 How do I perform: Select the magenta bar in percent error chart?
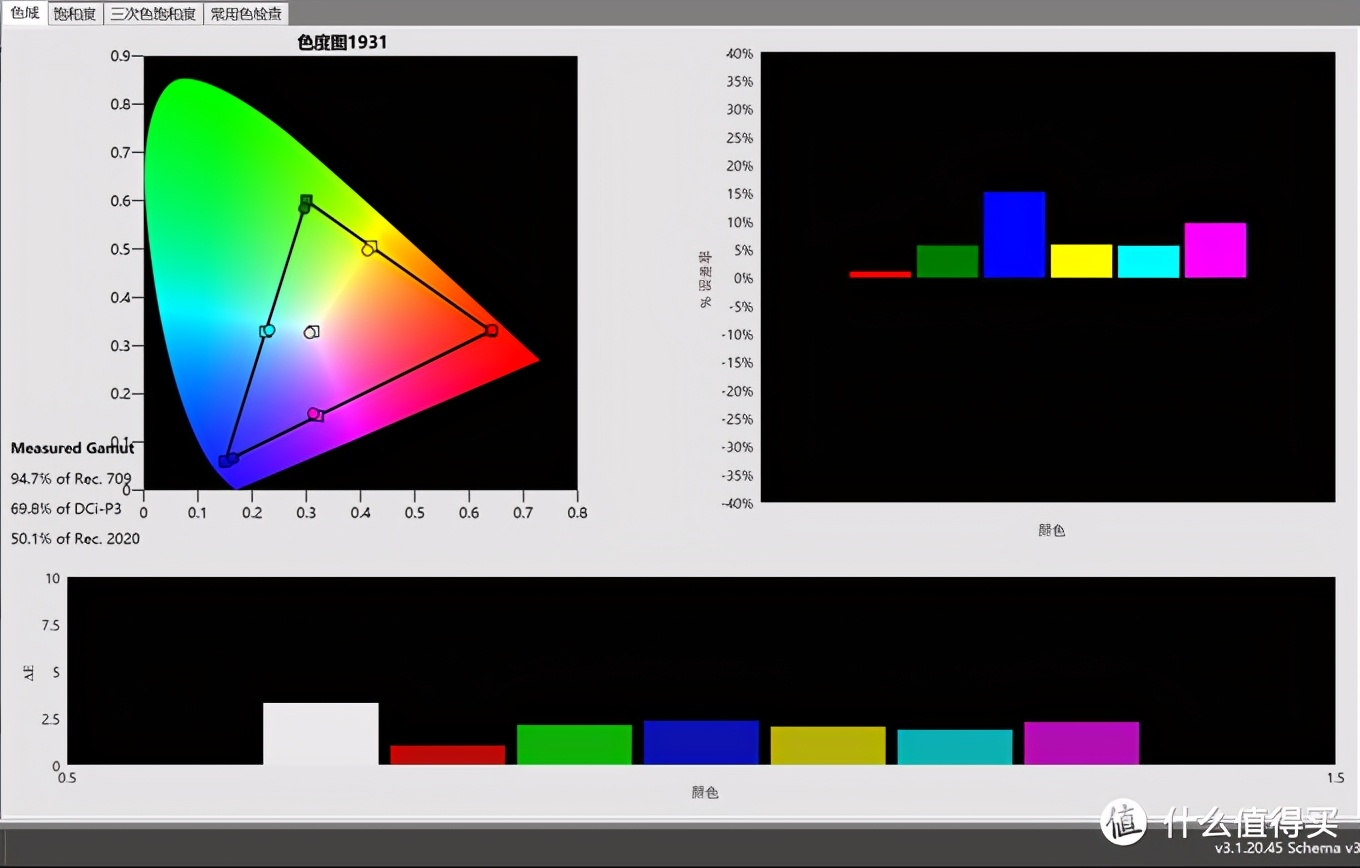(x=1215, y=250)
